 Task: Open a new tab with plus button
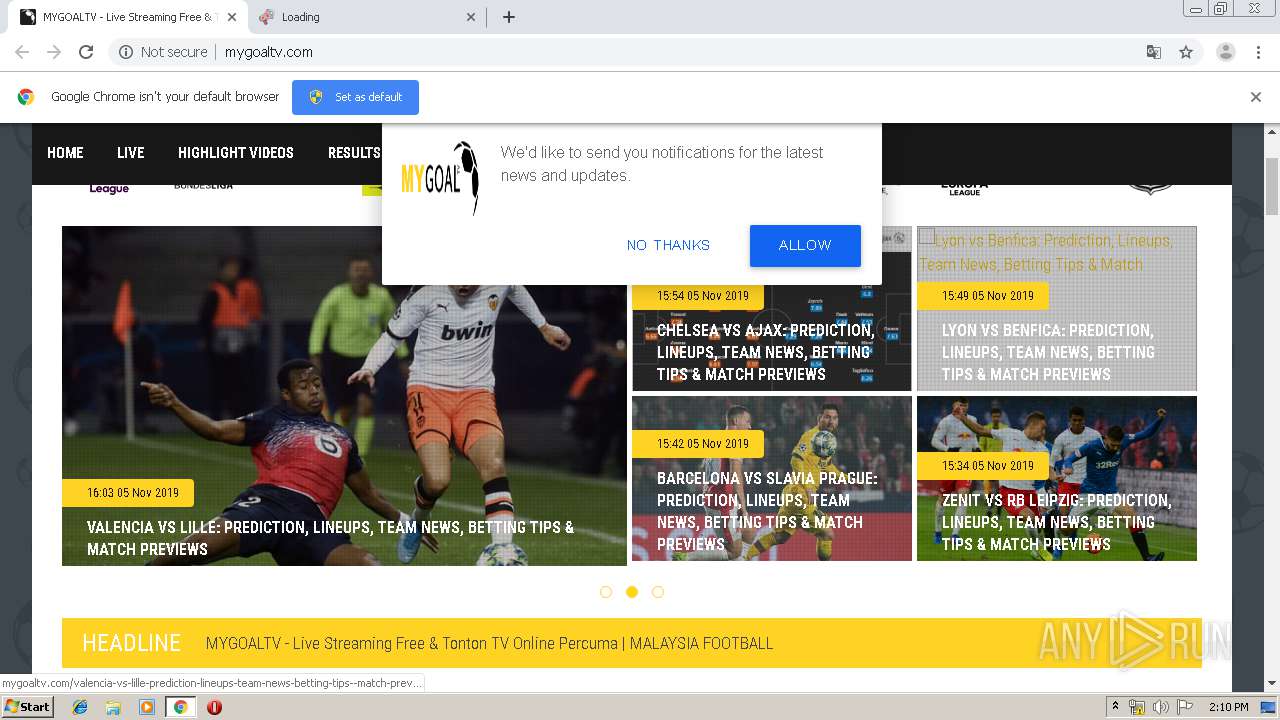pos(508,17)
